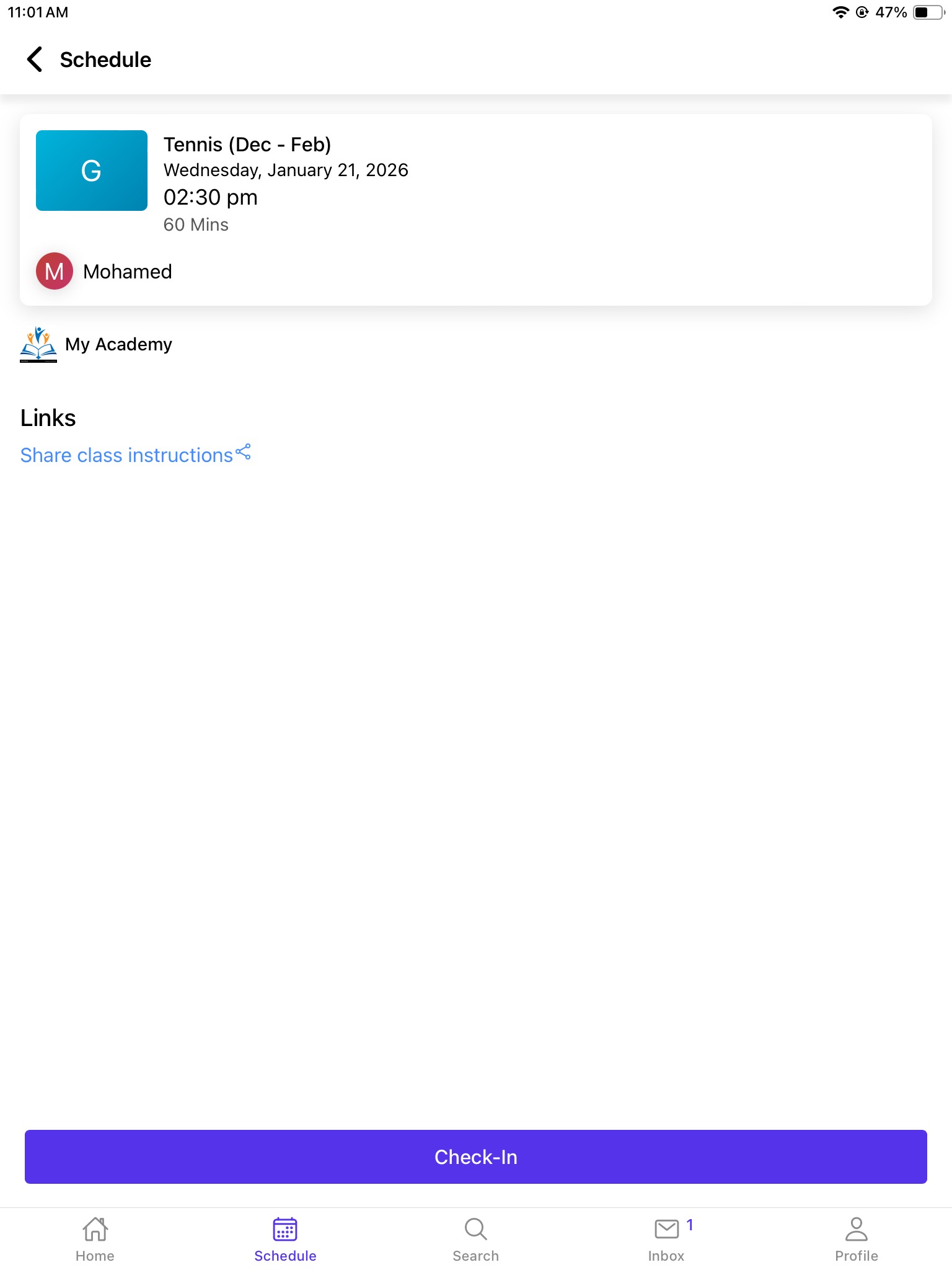Tap the Inbox unread count badge
The height and width of the screenshot is (1270, 952).
coord(690,1225)
